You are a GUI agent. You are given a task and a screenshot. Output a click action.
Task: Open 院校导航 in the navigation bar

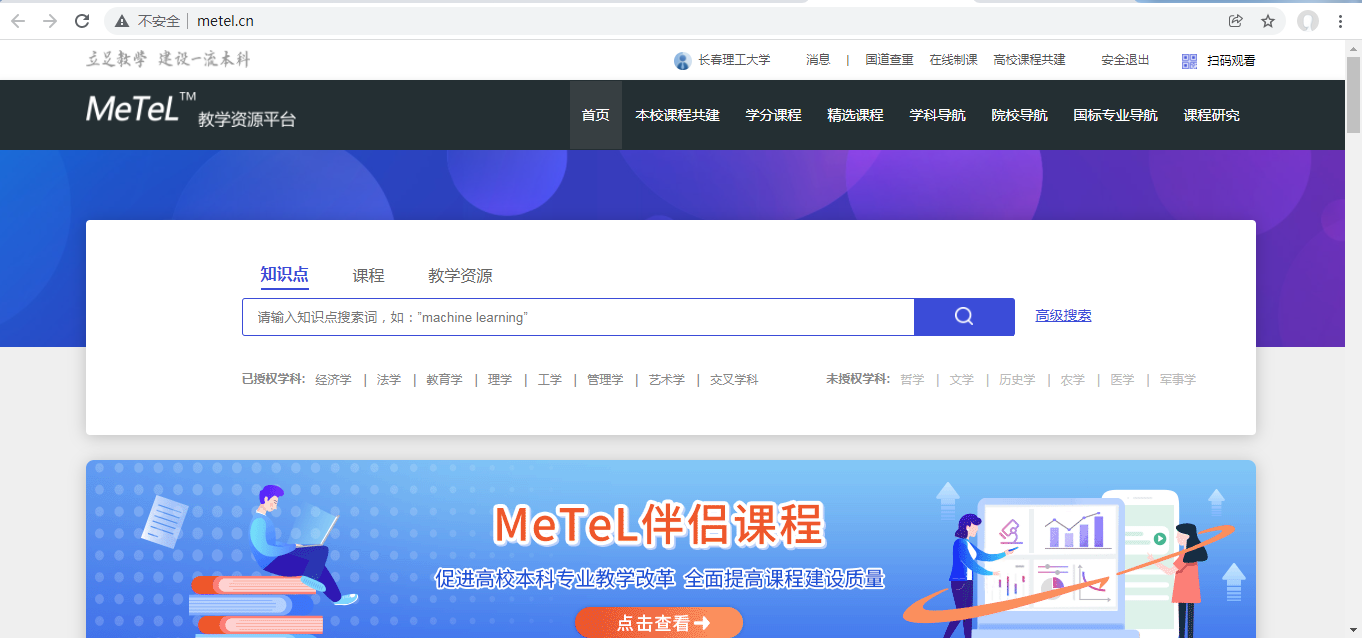pyautogui.click(x=1020, y=115)
